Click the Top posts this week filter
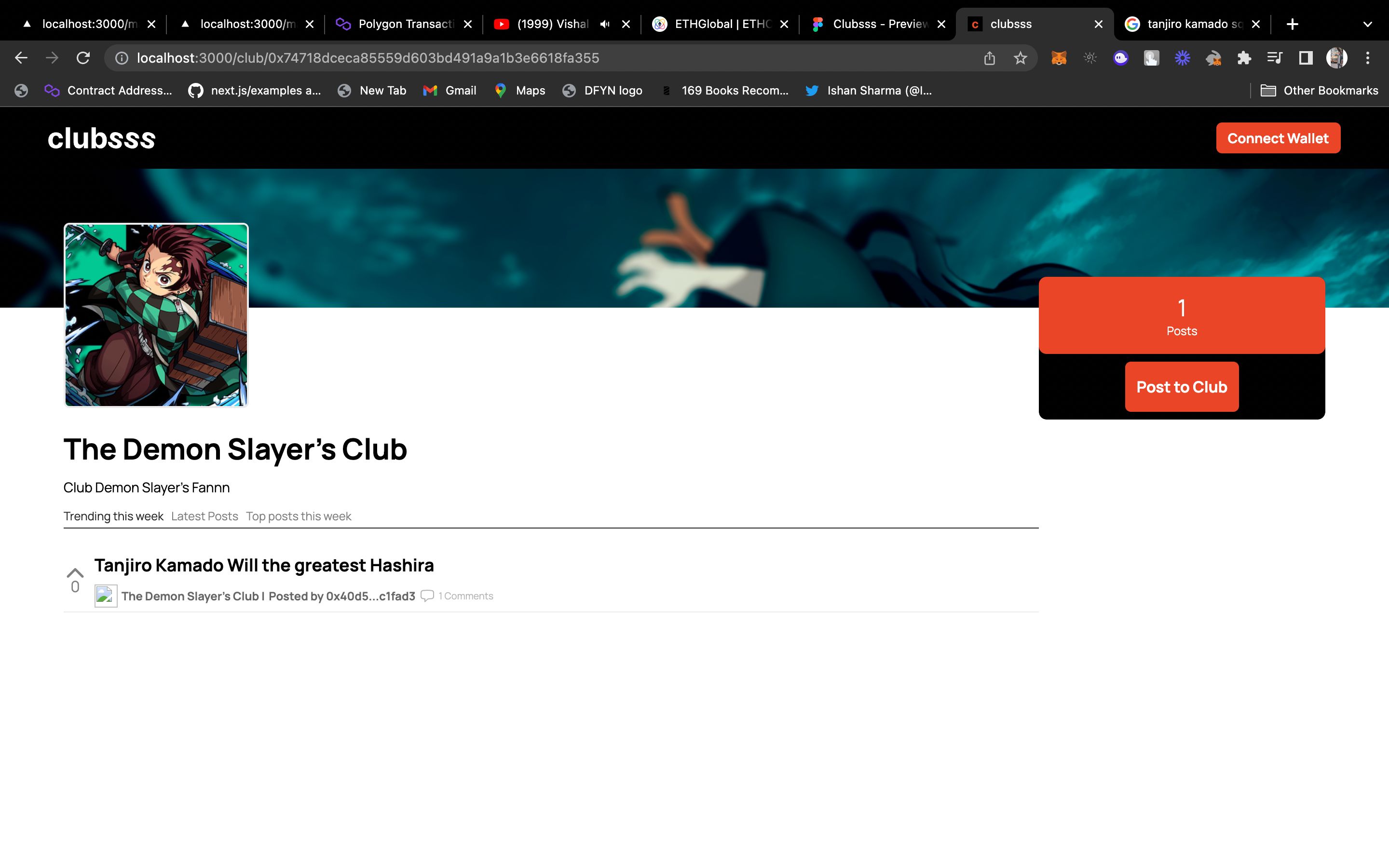1389x868 pixels. pos(298,516)
